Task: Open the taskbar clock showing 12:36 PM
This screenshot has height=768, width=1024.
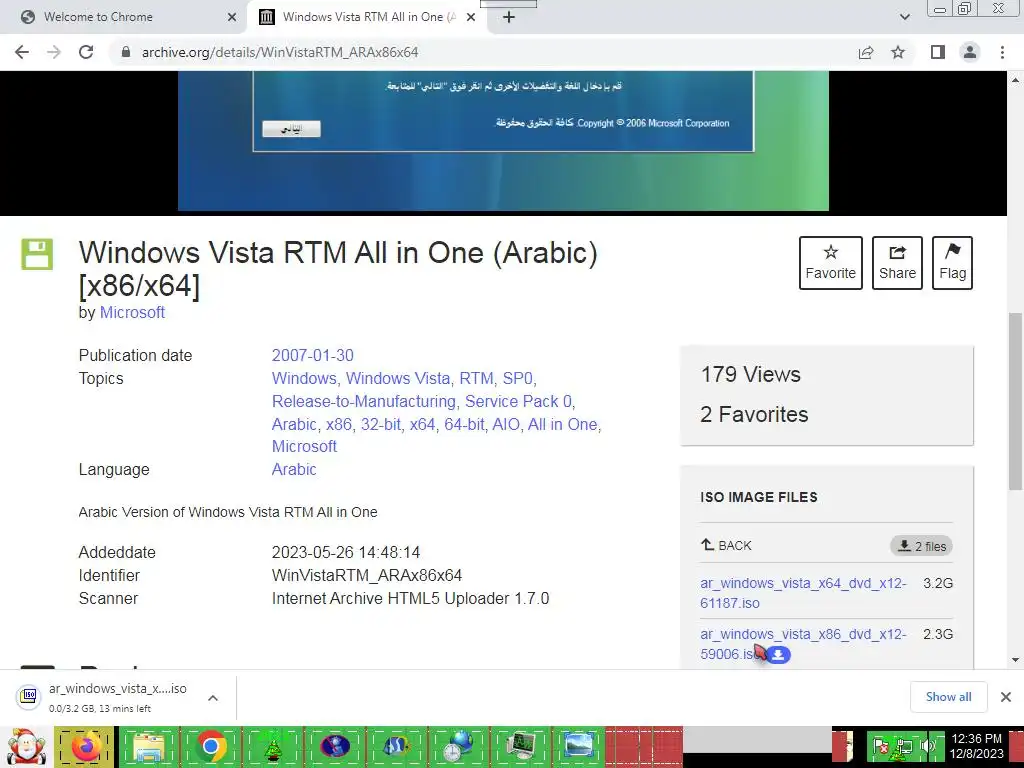Action: [x=976, y=746]
